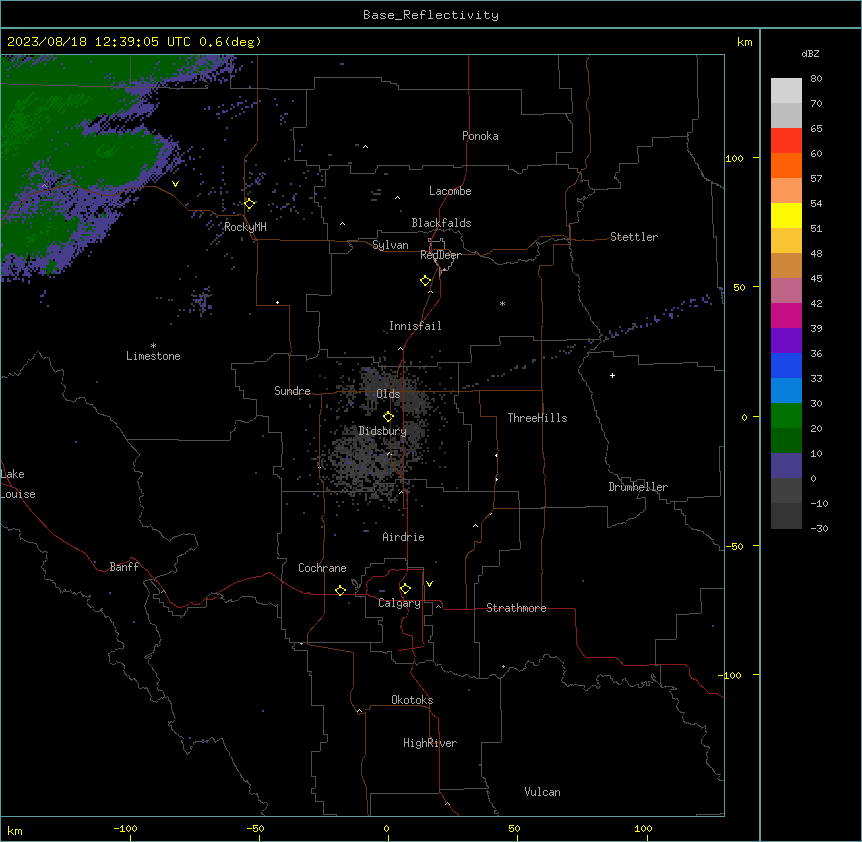Click the Drumheller label
The image size is (862, 842).
tap(638, 487)
